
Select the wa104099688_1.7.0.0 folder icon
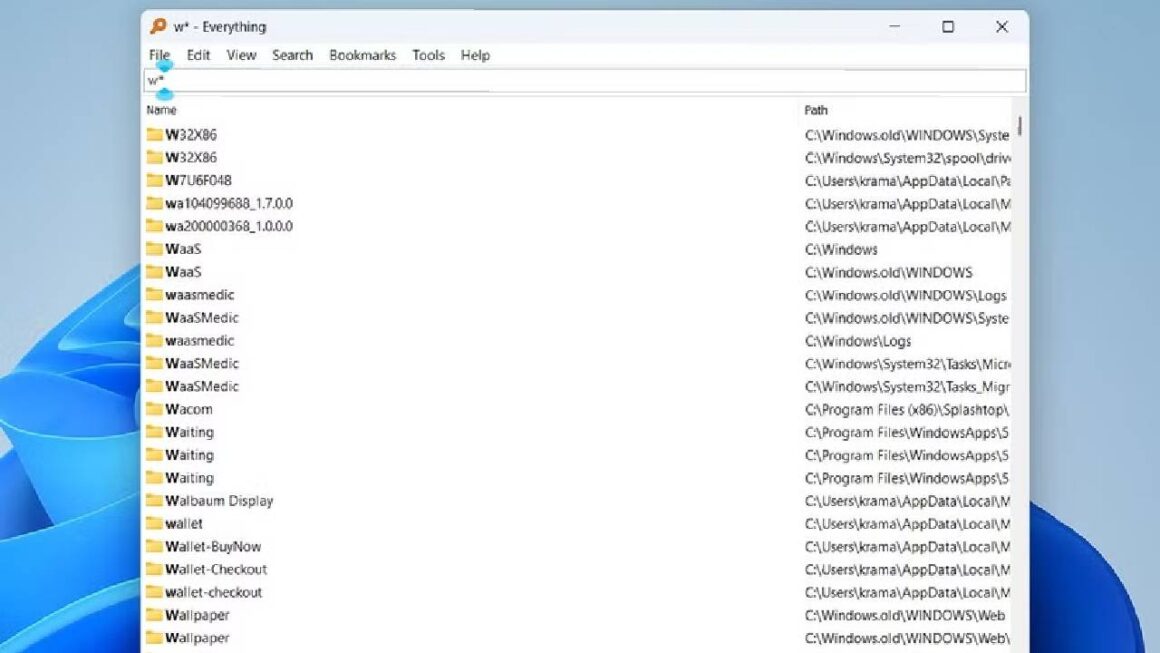[154, 203]
